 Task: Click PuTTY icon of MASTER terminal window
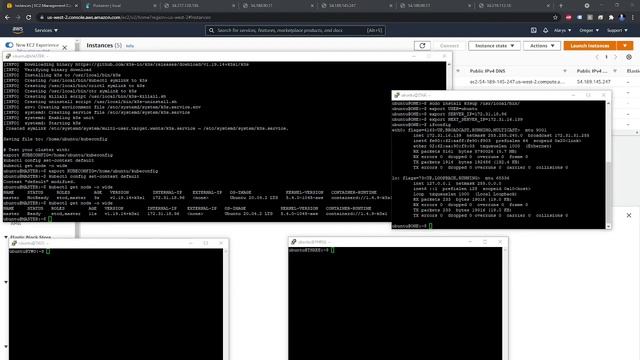click(8, 56)
